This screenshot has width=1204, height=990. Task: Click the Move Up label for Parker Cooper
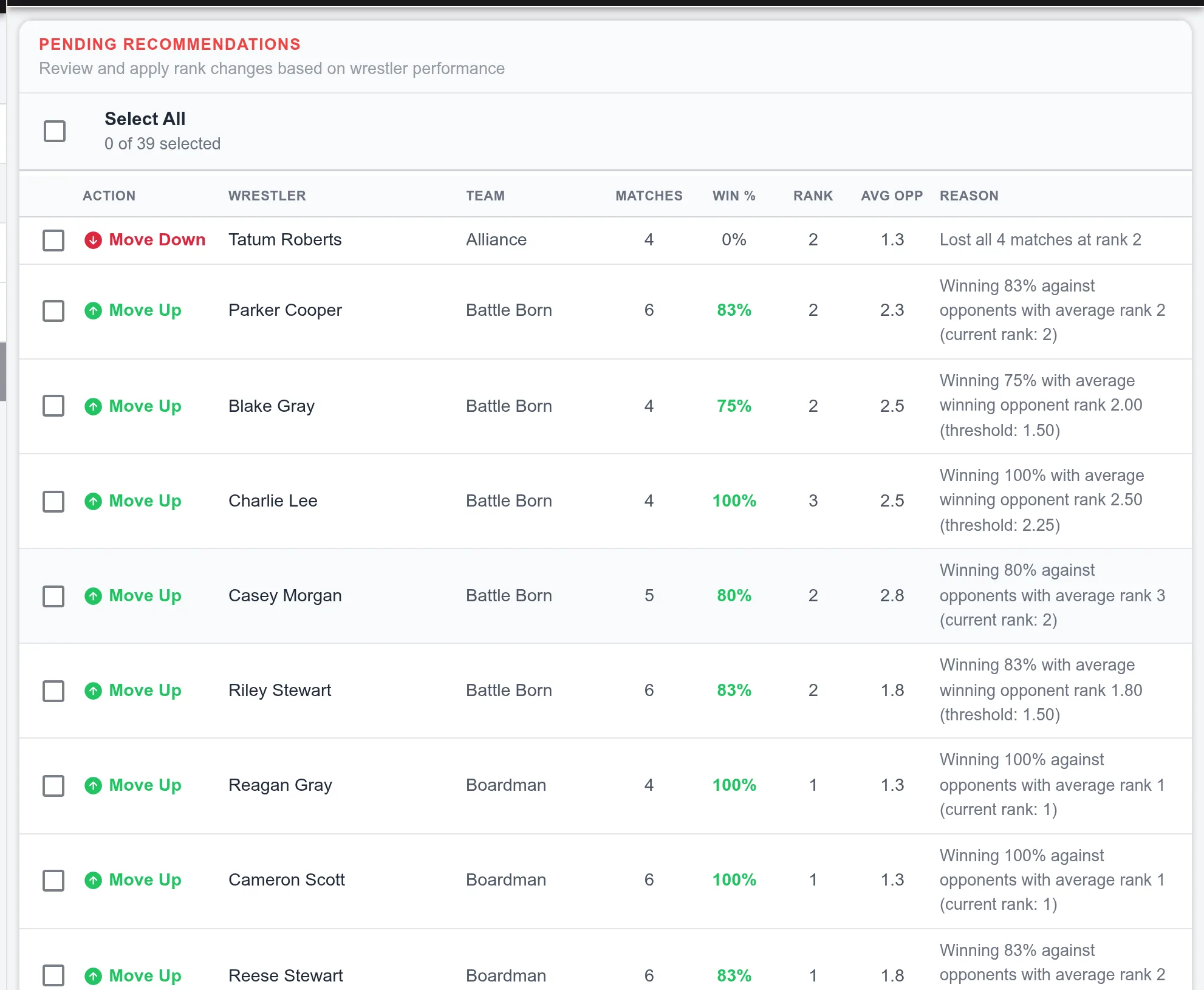(x=145, y=310)
